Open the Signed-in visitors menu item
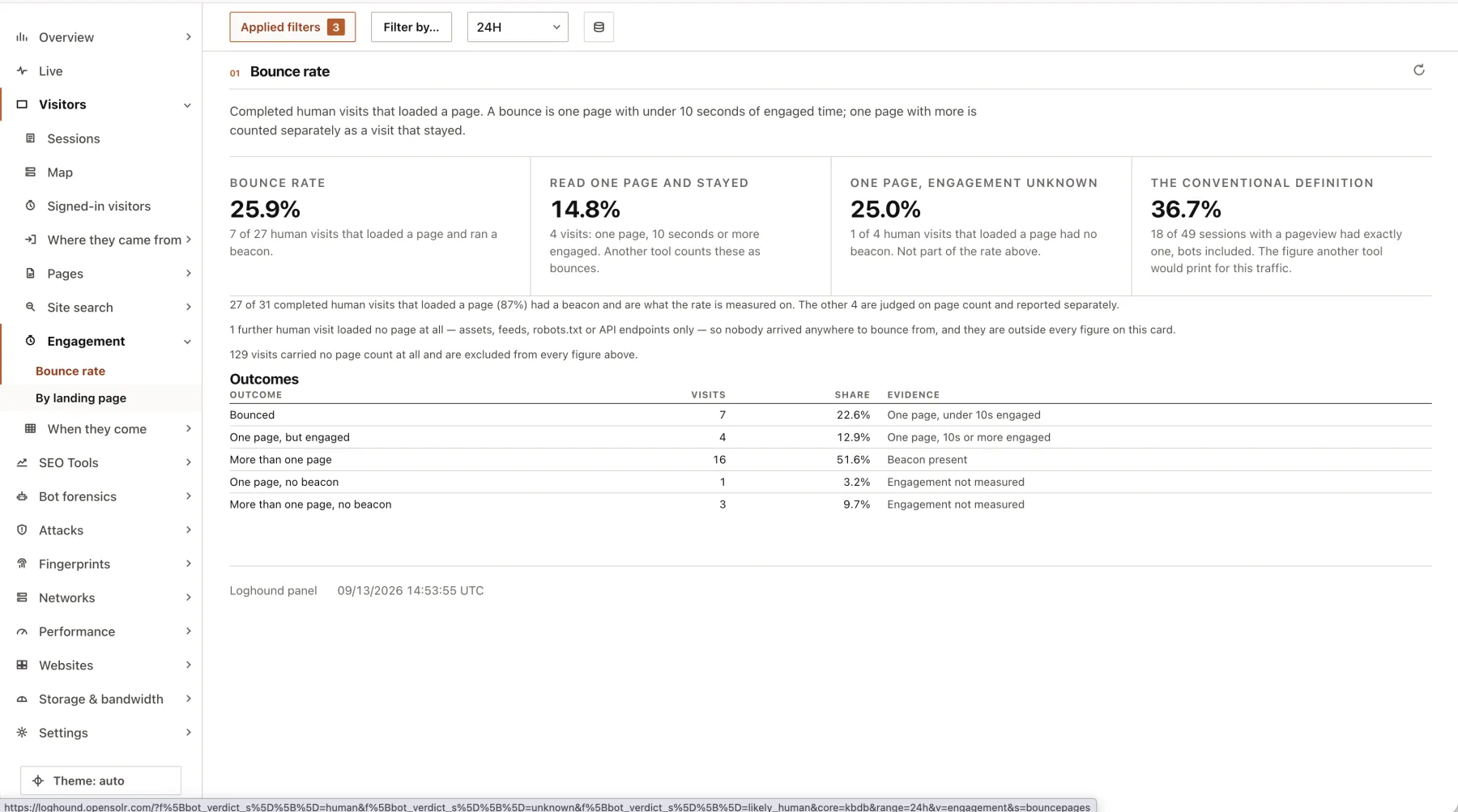This screenshot has width=1458, height=812. (99, 206)
